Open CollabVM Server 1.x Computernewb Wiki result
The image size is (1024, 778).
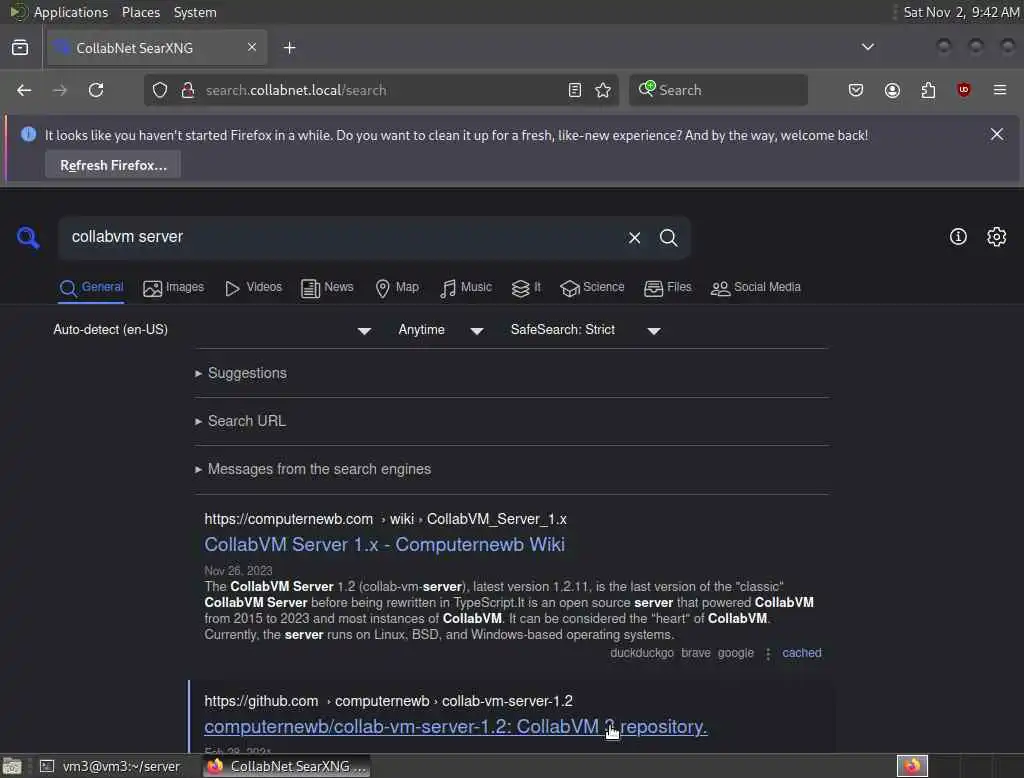385,545
